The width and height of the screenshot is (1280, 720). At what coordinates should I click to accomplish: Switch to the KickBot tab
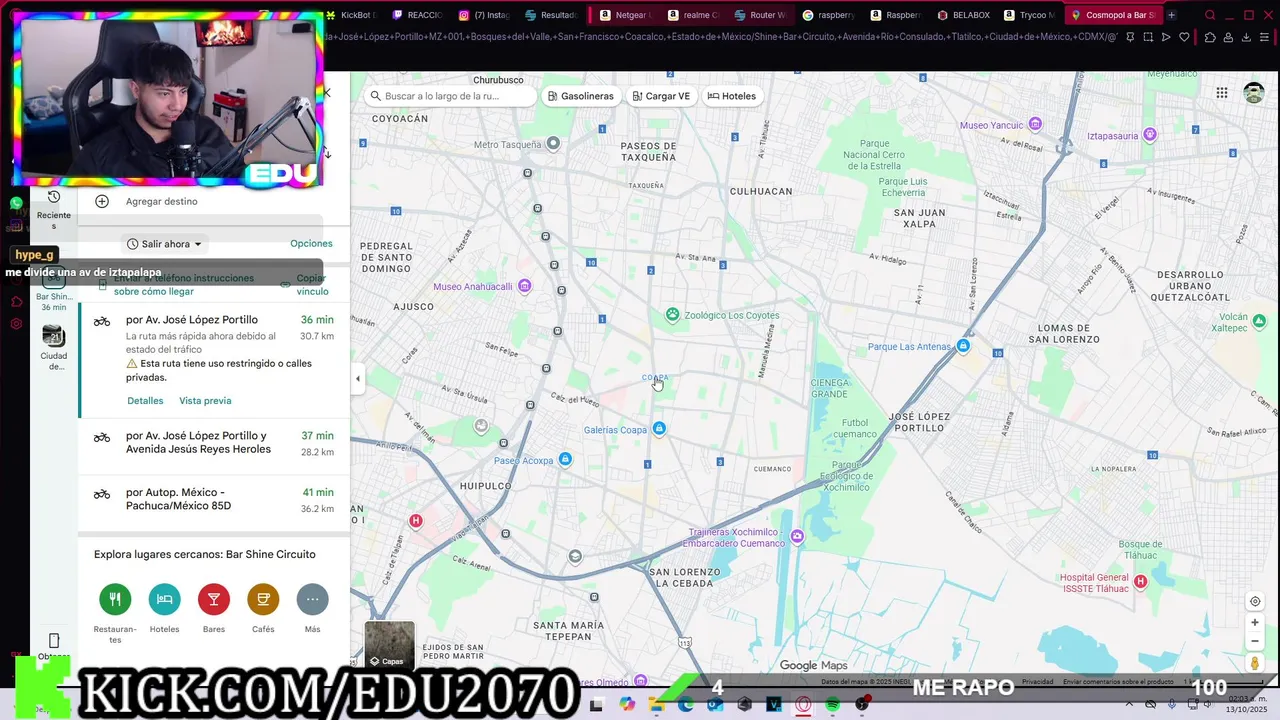click(x=352, y=15)
